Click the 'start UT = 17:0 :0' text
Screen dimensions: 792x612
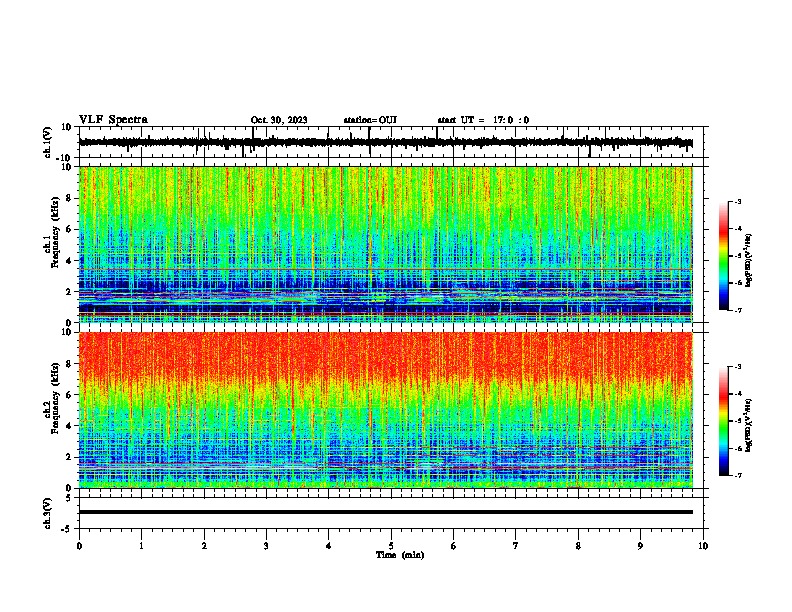click(483, 120)
